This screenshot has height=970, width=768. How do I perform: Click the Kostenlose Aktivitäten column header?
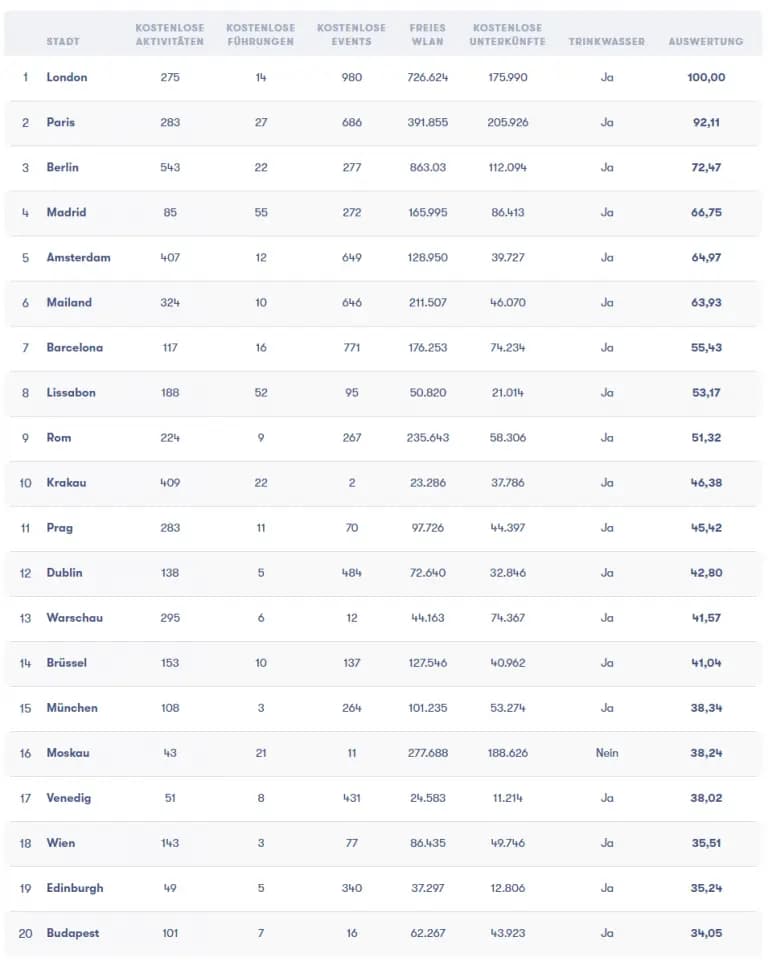click(170, 35)
